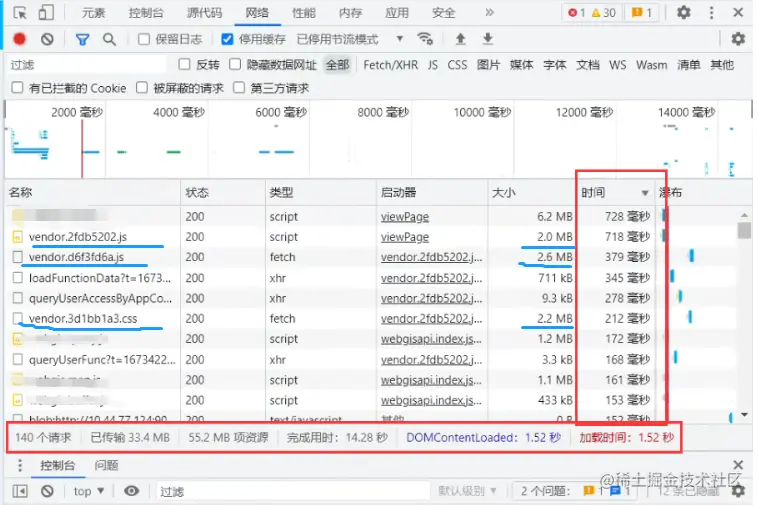This screenshot has width=758, height=505.
Task: Filter requests by 图片 type
Action: (x=488, y=65)
